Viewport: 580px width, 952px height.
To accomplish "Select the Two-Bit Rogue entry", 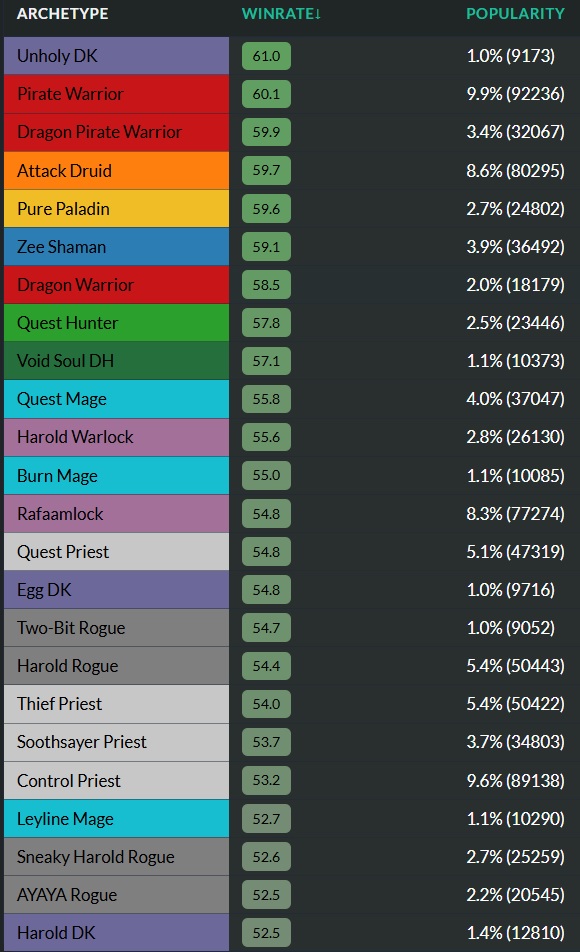I will click(117, 628).
